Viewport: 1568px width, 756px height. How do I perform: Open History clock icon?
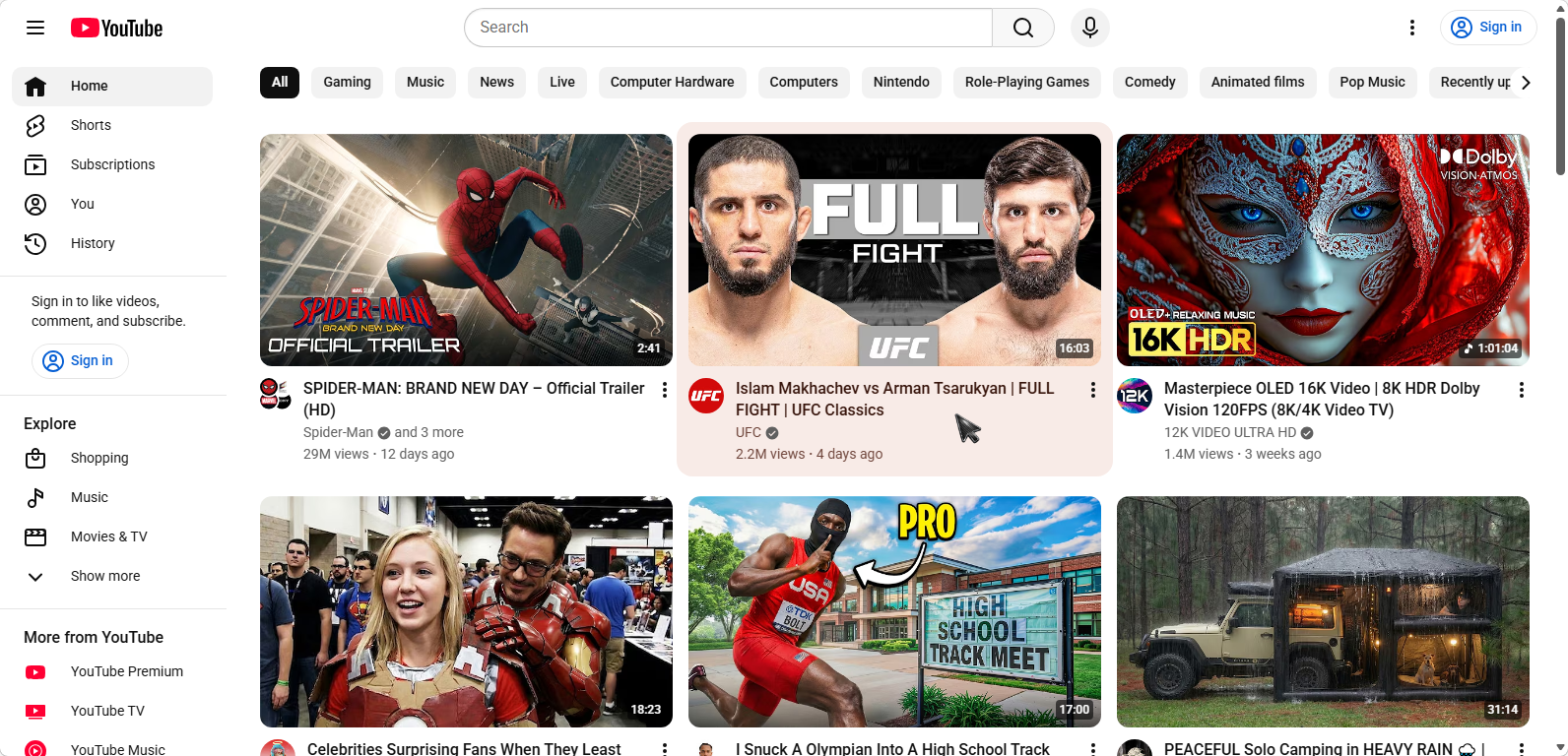[35, 243]
